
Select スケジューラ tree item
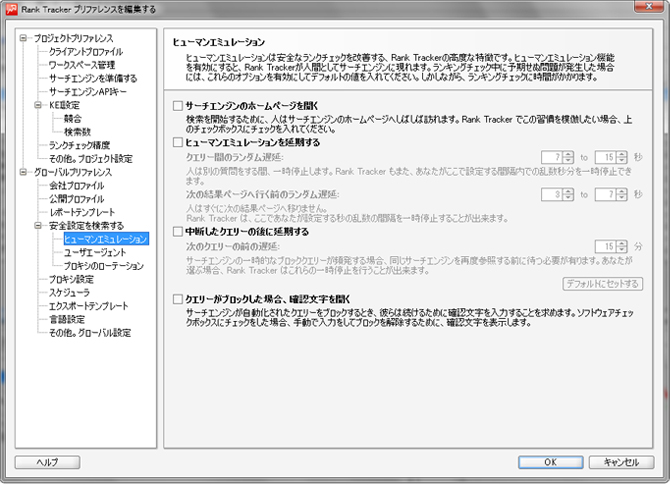pos(69,293)
